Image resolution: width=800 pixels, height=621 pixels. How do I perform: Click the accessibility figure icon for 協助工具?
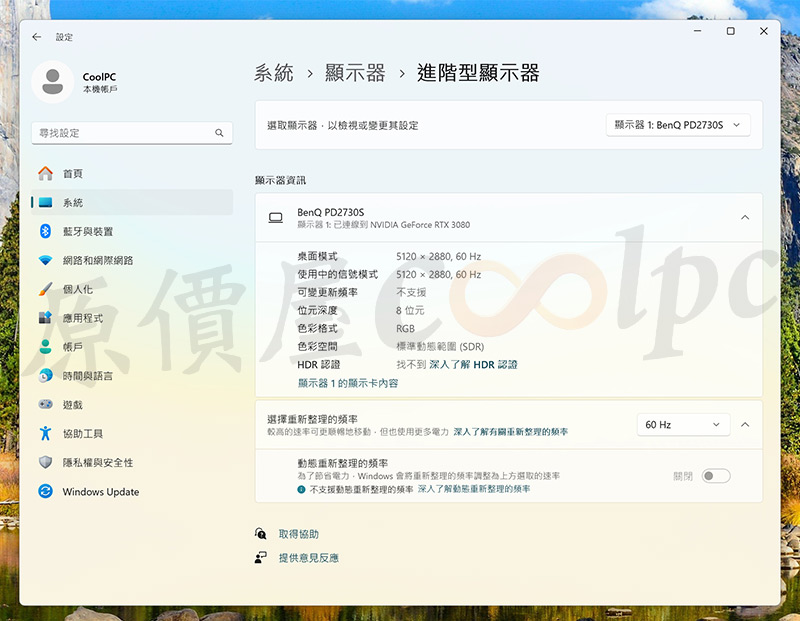[45, 433]
